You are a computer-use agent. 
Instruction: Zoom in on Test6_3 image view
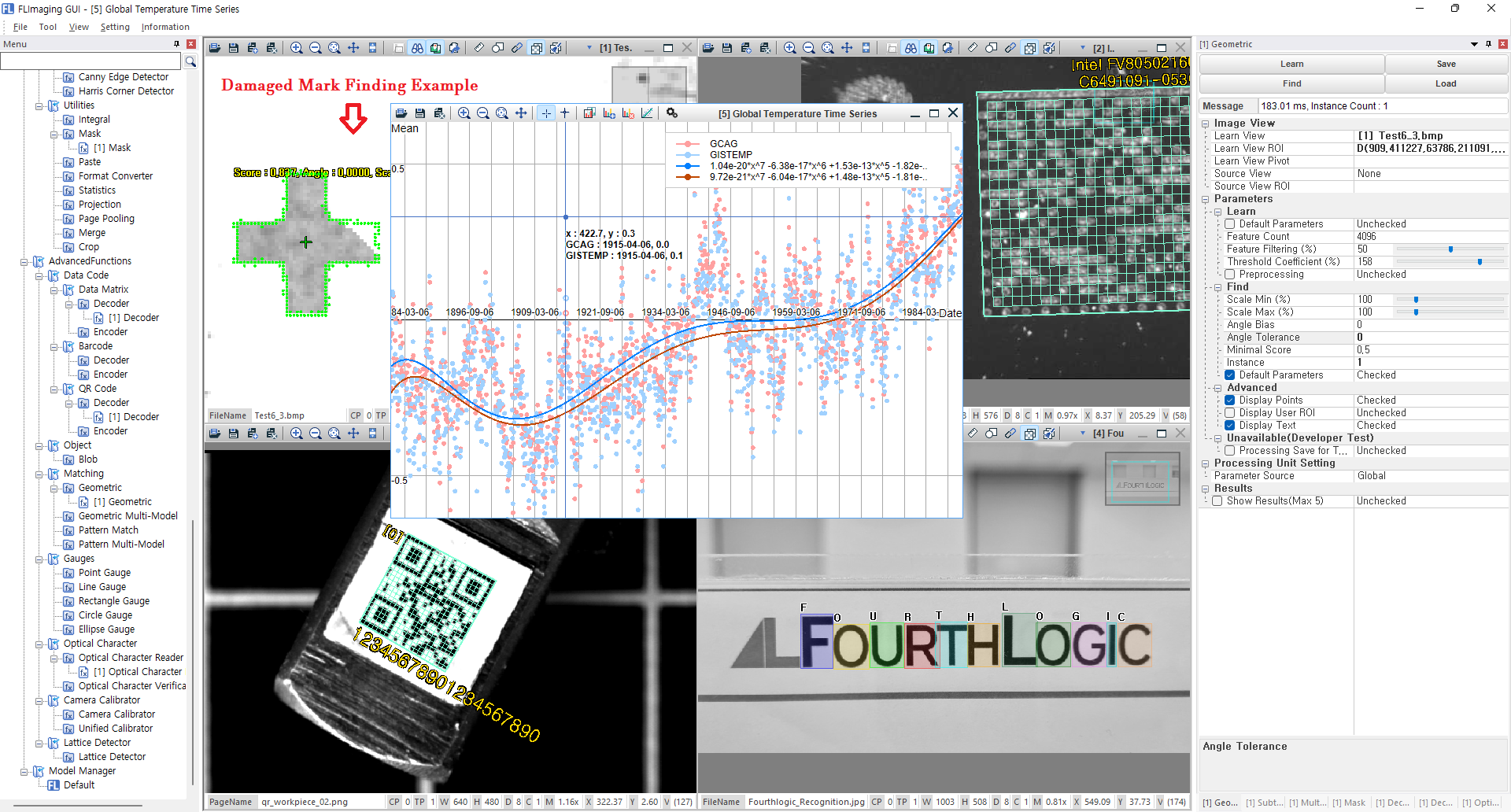tap(297, 48)
